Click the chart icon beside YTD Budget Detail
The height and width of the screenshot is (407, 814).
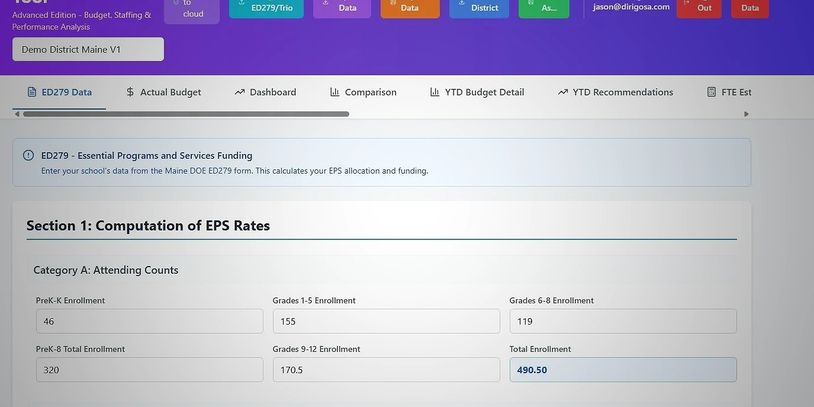click(x=435, y=92)
